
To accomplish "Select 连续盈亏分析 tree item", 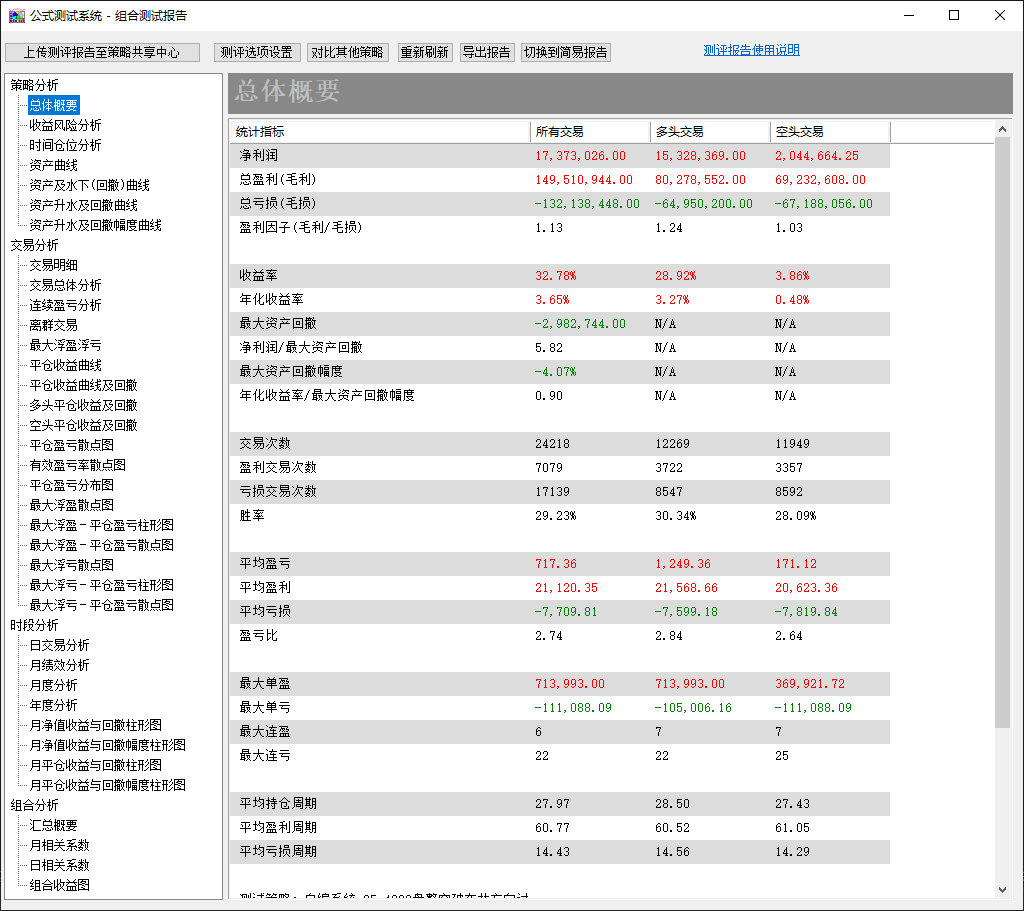I will click(65, 305).
